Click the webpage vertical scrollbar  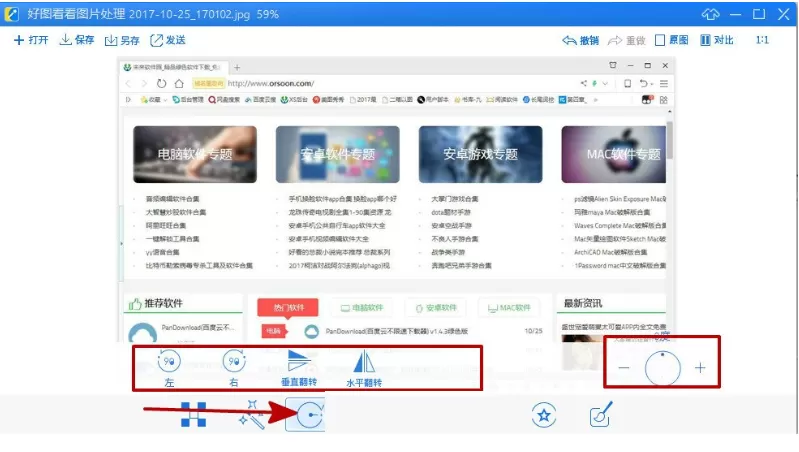670,140
